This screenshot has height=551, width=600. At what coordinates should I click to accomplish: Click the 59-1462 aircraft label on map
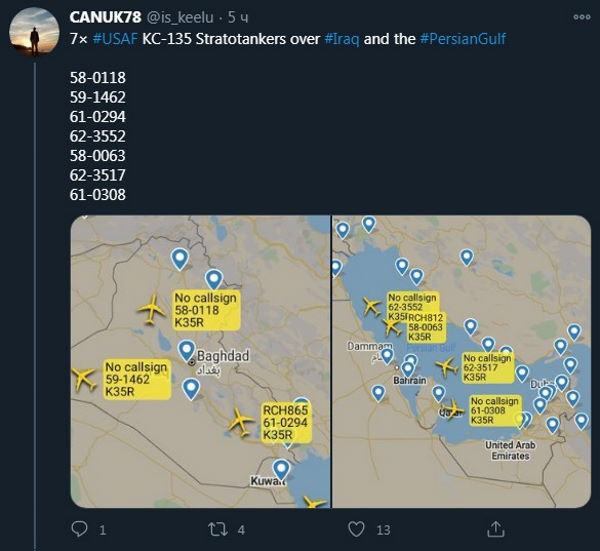click(135, 381)
